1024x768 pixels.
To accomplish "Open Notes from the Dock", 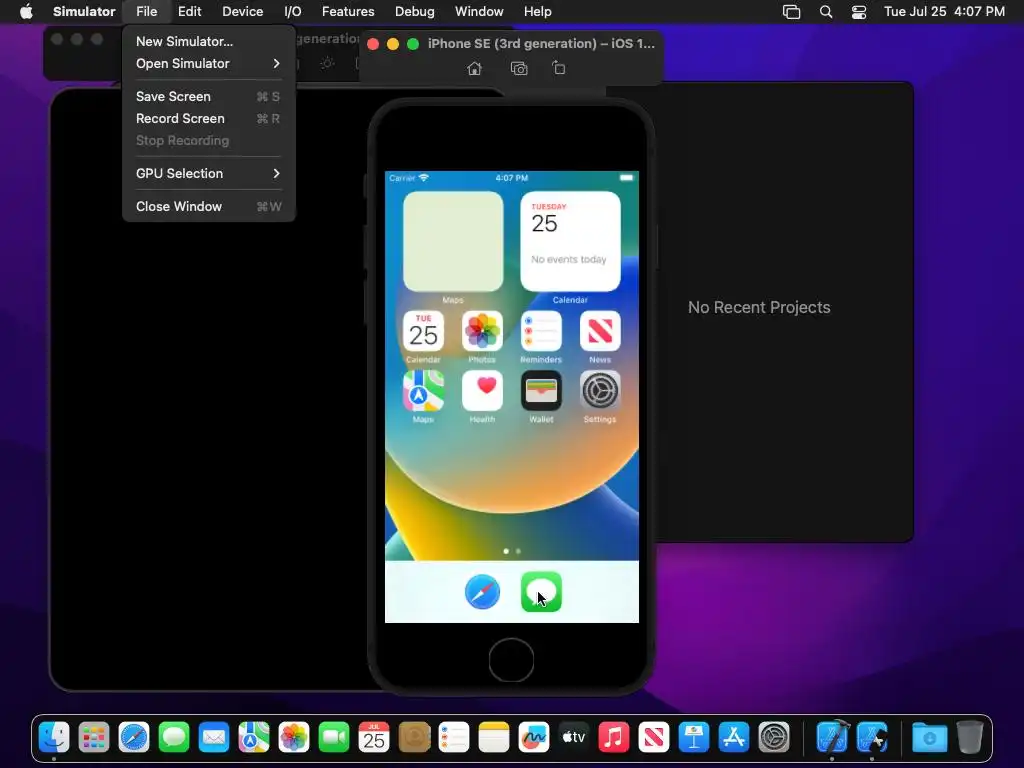I will tap(494, 738).
